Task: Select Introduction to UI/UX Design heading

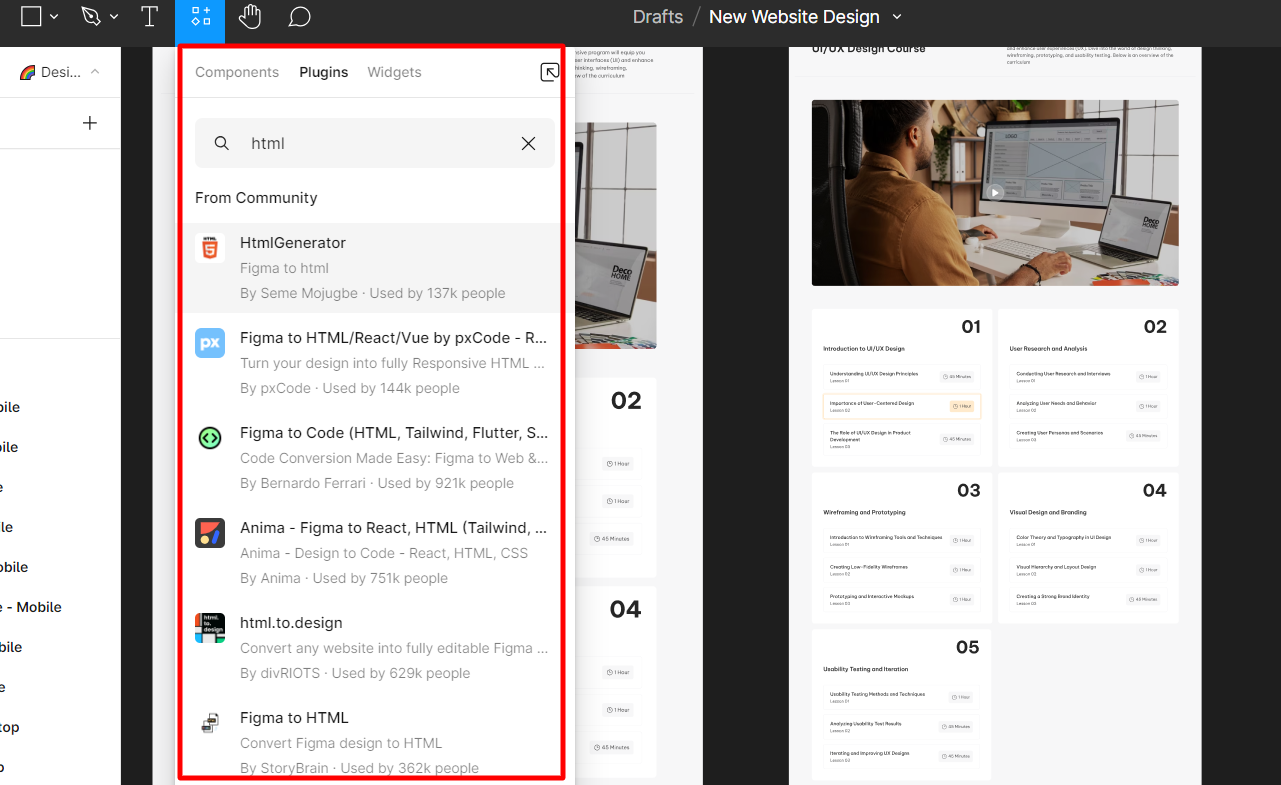Action: 864,349
